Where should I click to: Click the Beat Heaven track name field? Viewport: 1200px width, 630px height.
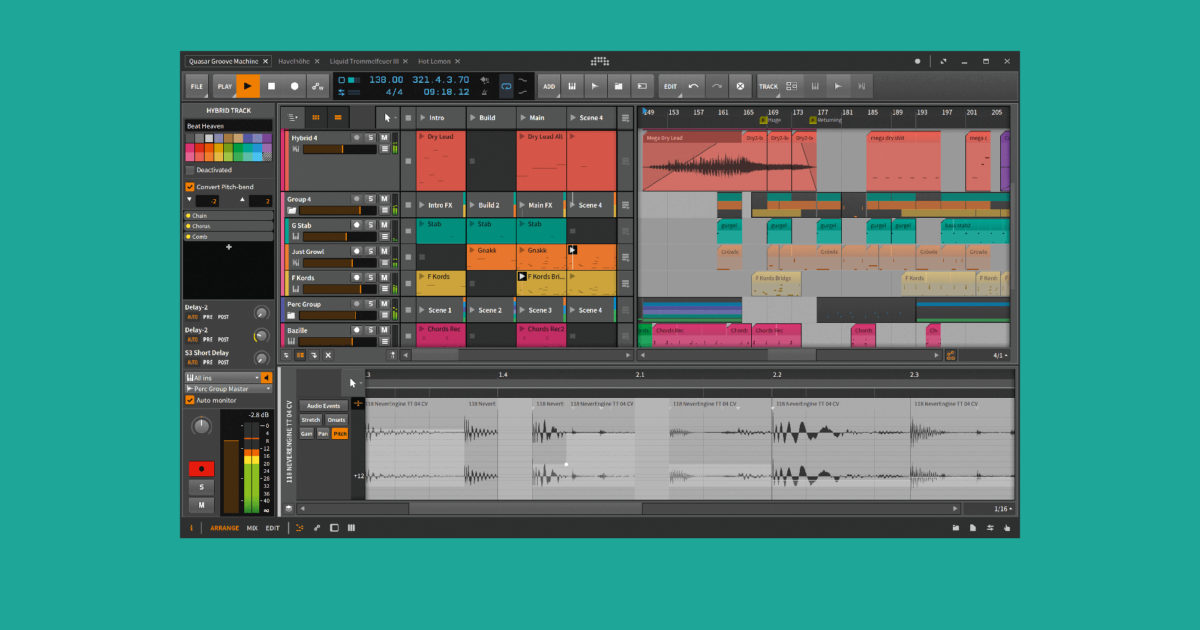pyautogui.click(x=228, y=126)
